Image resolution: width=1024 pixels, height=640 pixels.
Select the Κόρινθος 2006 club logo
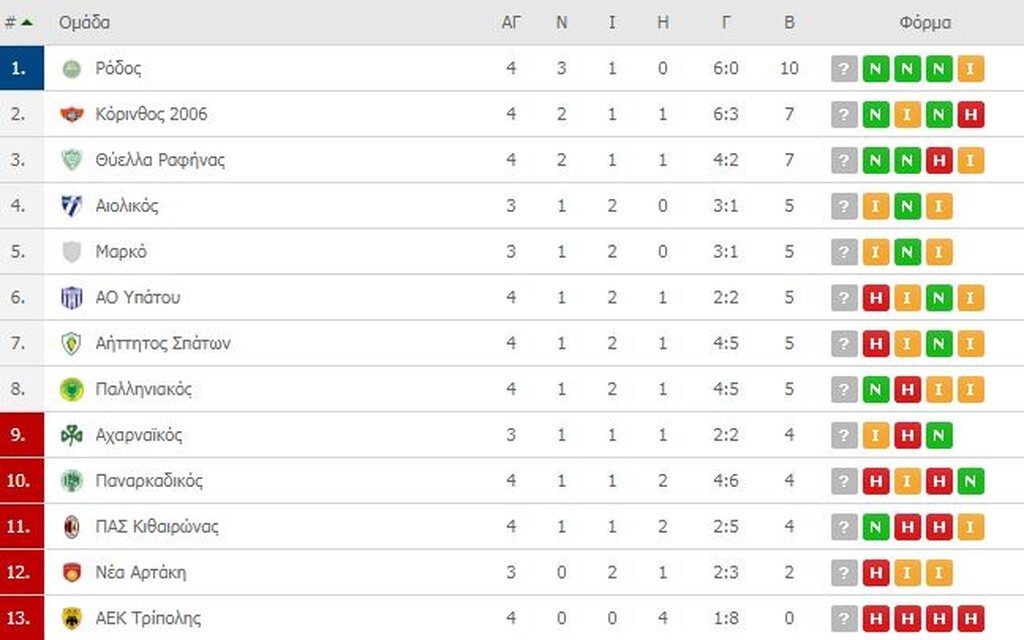(x=72, y=114)
